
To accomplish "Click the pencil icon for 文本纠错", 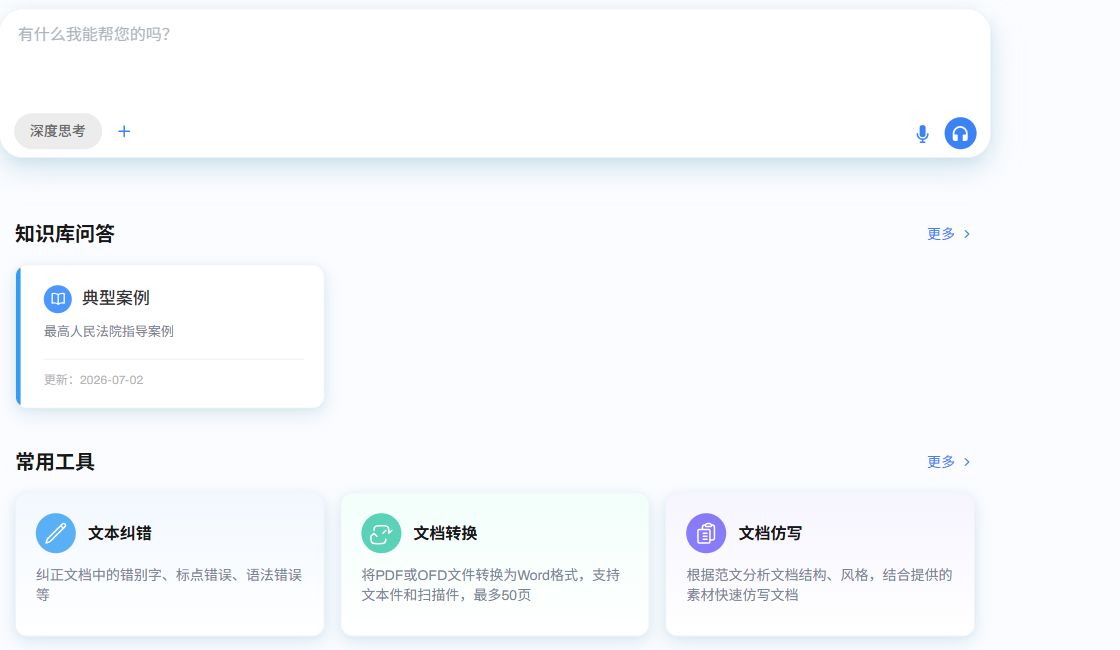I will pyautogui.click(x=56, y=533).
